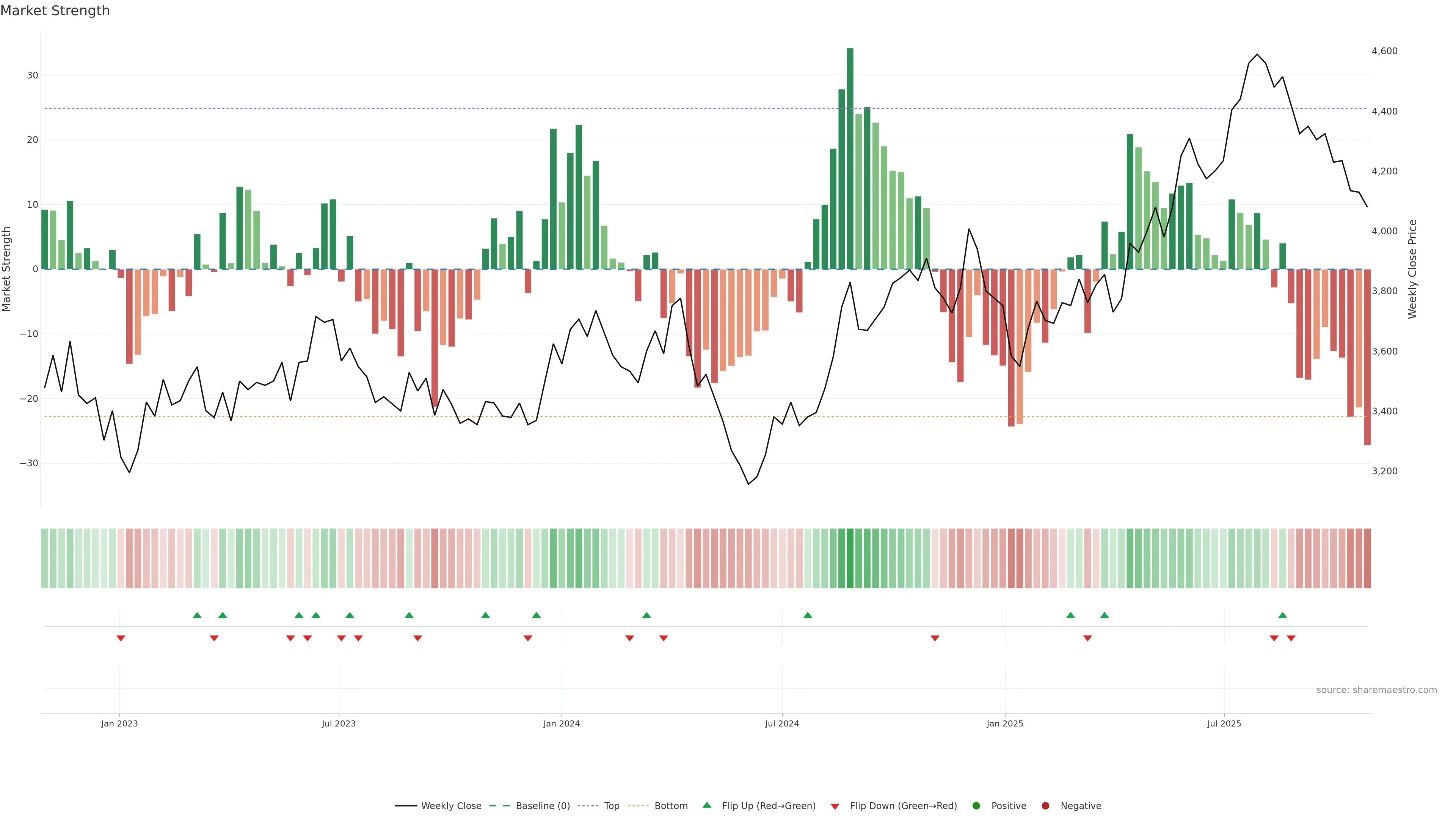
Task: Click the Jul 2025 x-axis label
Action: tap(1224, 723)
